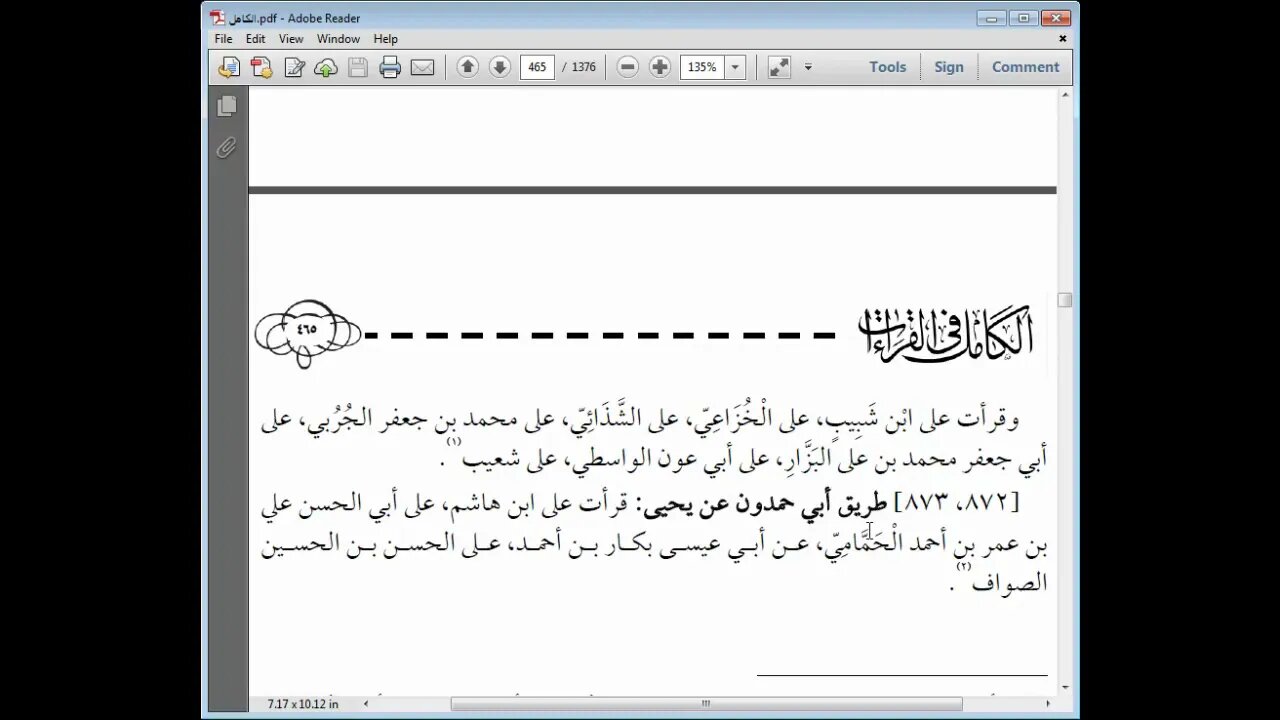Click the Save file floppy icon
Screen dimensions: 1280x720
coord(358,67)
